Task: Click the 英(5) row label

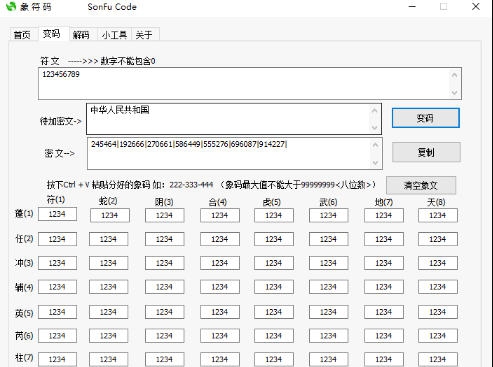Action: [24, 313]
